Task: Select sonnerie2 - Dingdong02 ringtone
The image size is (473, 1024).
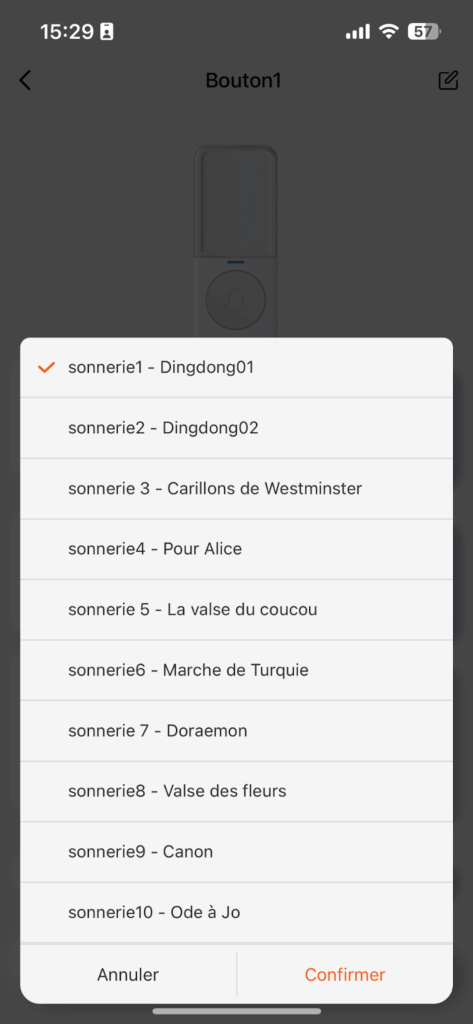Action: tap(236, 428)
